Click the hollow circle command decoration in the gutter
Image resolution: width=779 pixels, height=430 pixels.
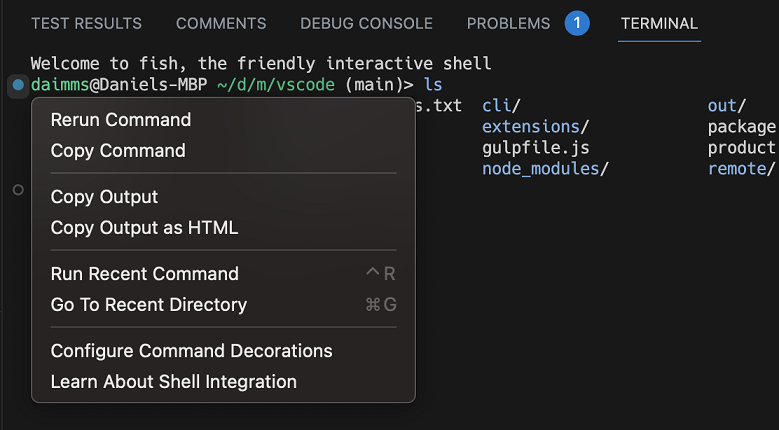(18, 189)
